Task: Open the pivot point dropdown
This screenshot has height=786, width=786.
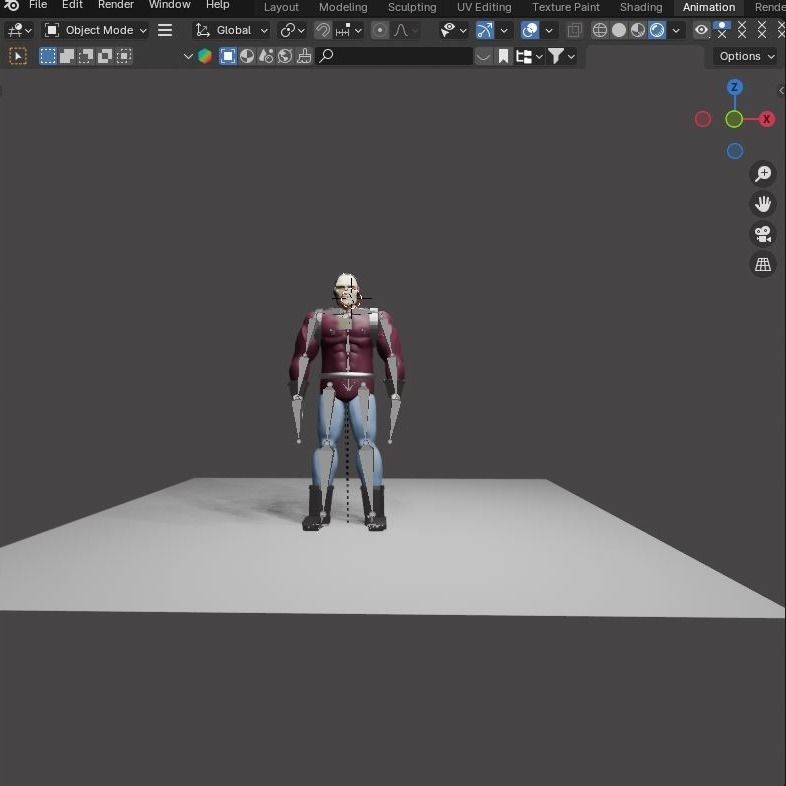Action: (x=292, y=31)
